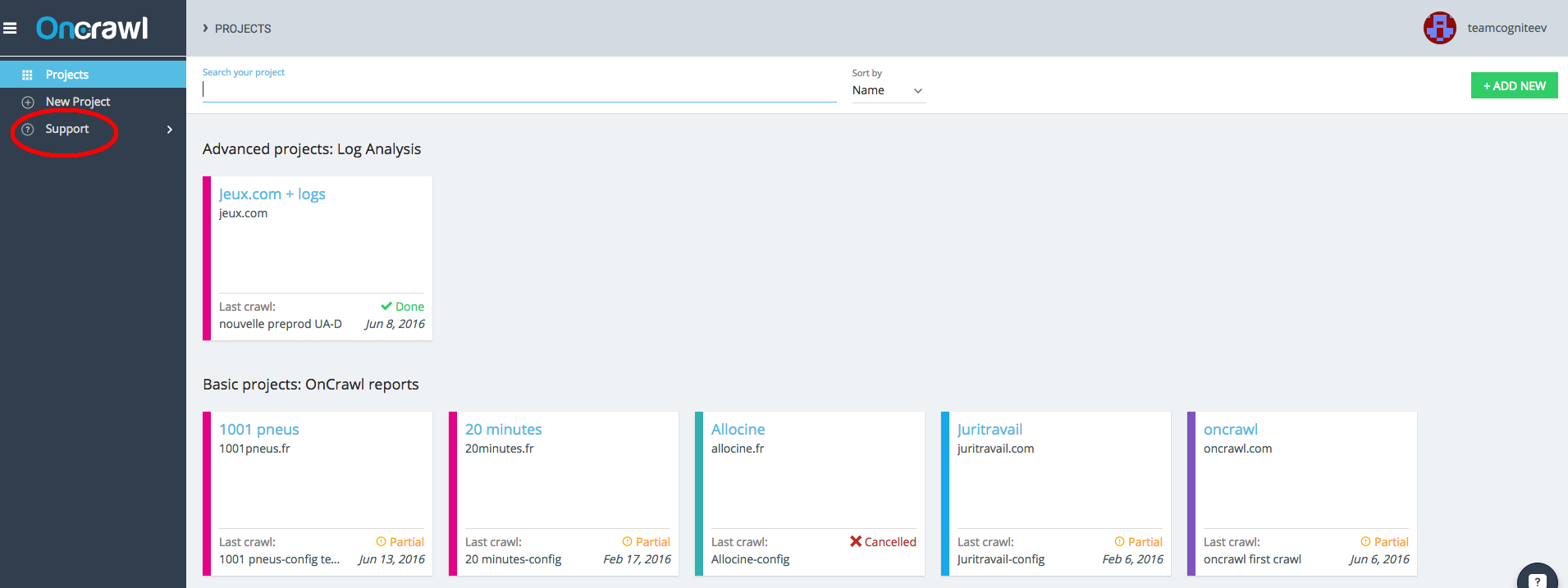Screen dimensions: 1568x588
Task: Click the '1001pneus.fr' domain text
Action: pos(254,449)
